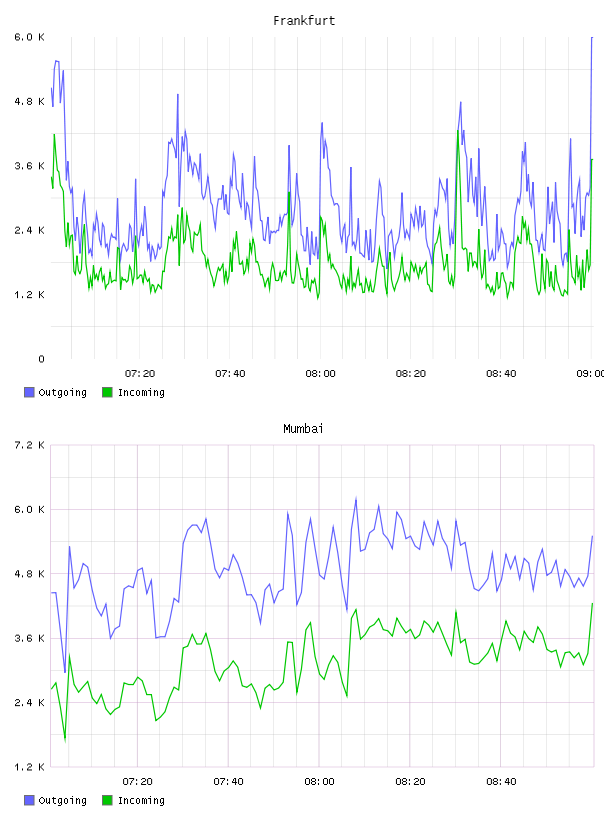The width and height of the screenshot is (608, 816).
Task: Toggle the Incoming label in Mumbai legend
Action: 141,800
